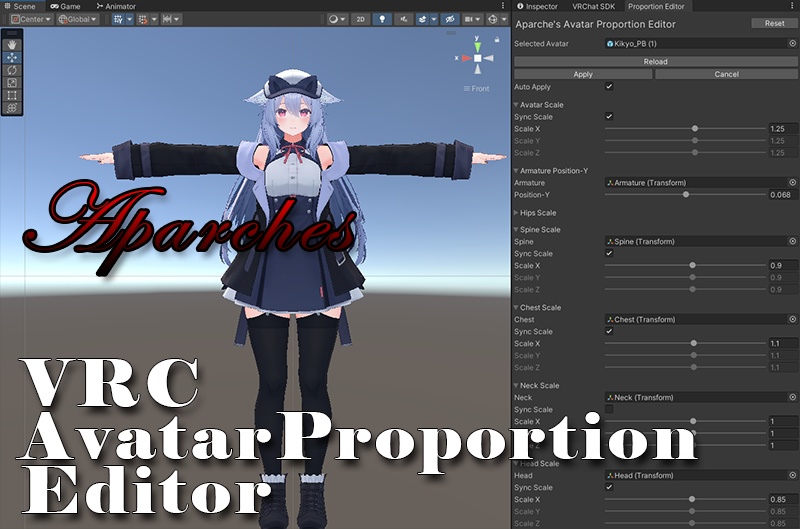
Task: Select the Rotate tool
Action: coord(12,70)
